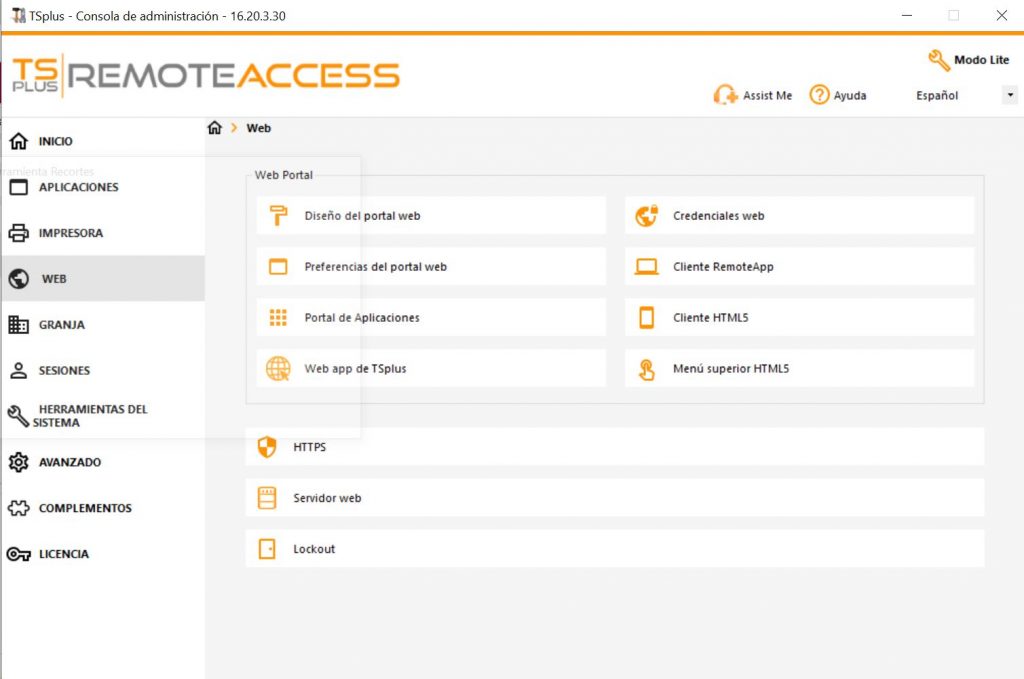Screen dimensions: 1024x679
Task: Open Sesiones from the sidebar
Action: [64, 371]
